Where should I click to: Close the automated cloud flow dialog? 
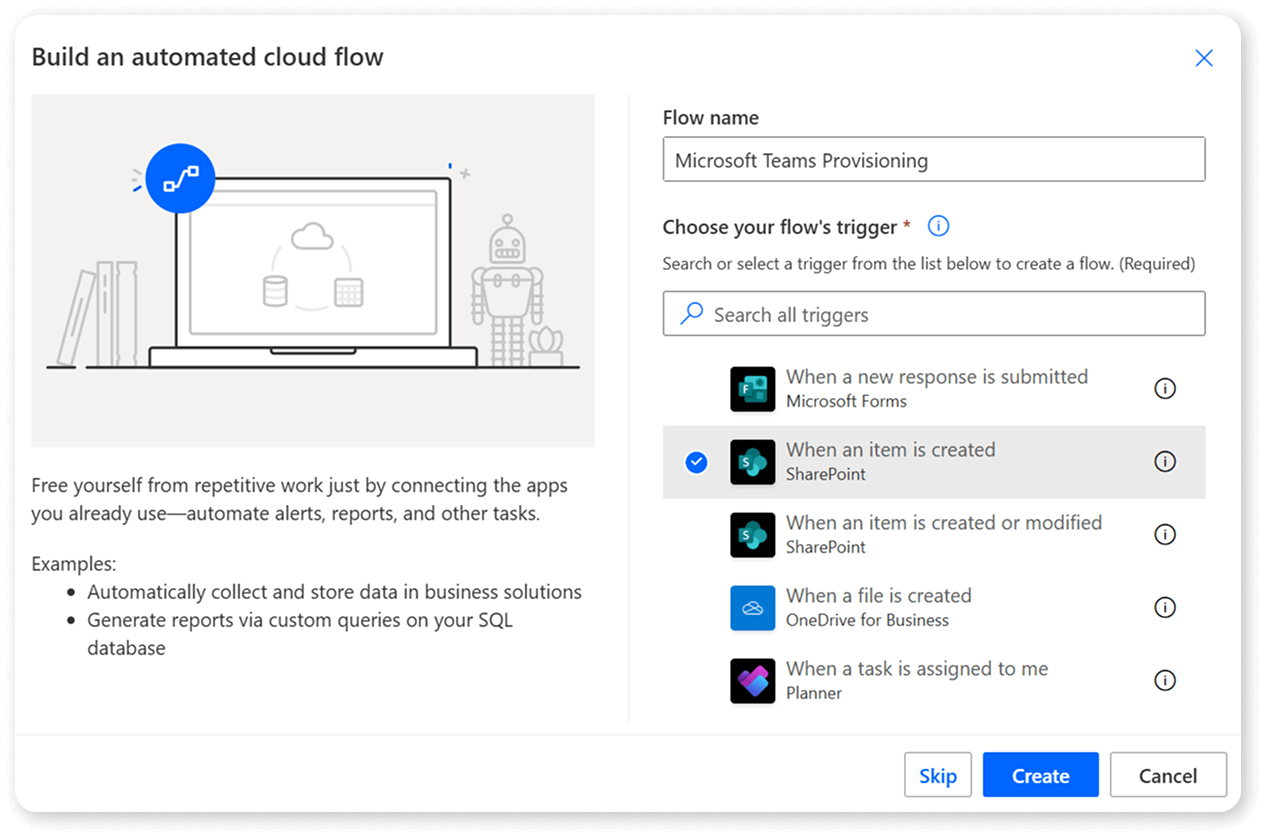[x=1204, y=58]
